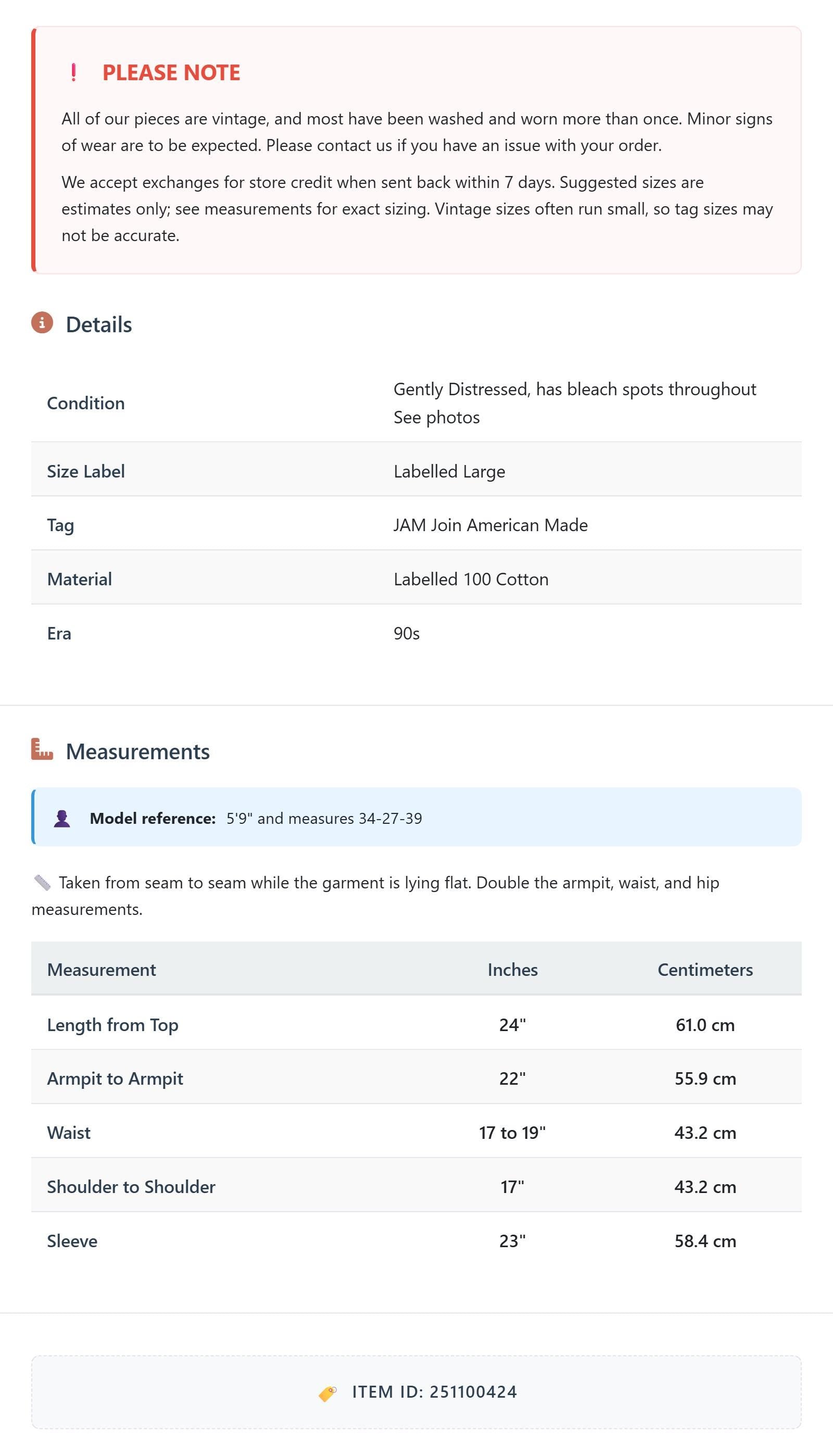The width and height of the screenshot is (833, 1456).
Task: Click the Measurements ruler icon
Action: click(42, 749)
